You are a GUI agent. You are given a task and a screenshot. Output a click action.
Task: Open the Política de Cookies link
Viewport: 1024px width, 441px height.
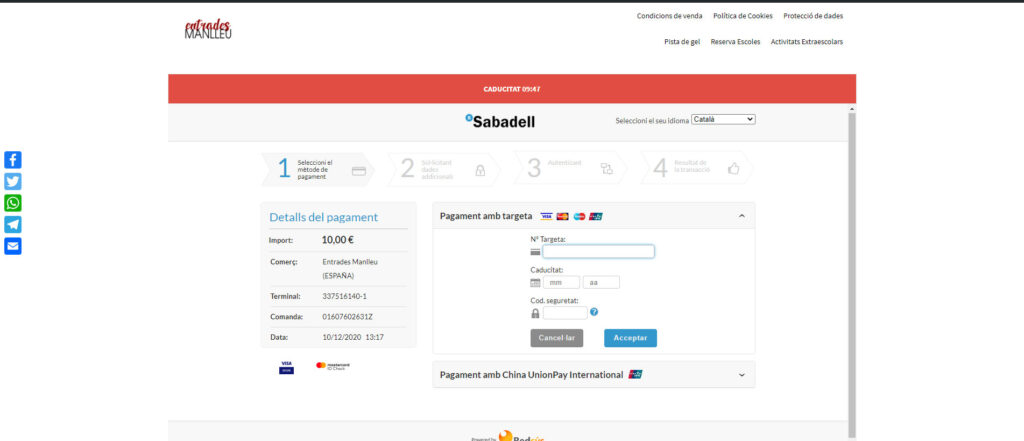(x=742, y=16)
